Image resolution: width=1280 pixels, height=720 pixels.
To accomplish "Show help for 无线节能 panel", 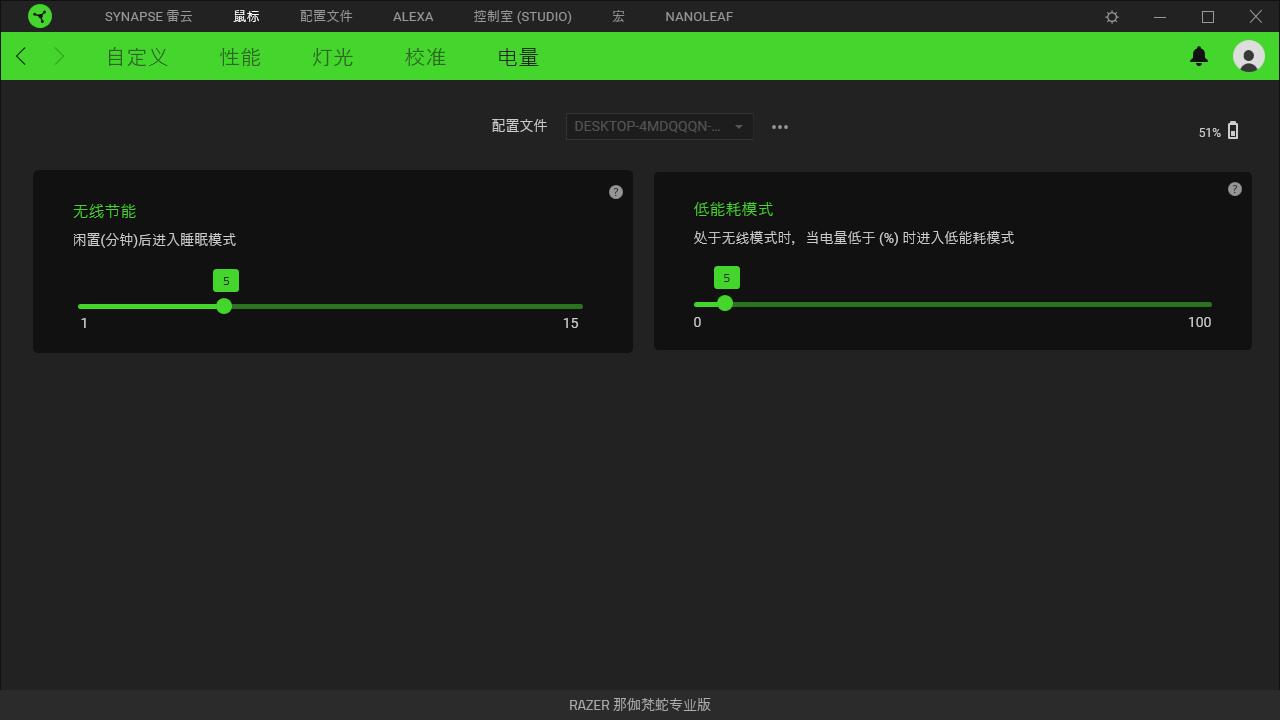I will click(x=616, y=192).
